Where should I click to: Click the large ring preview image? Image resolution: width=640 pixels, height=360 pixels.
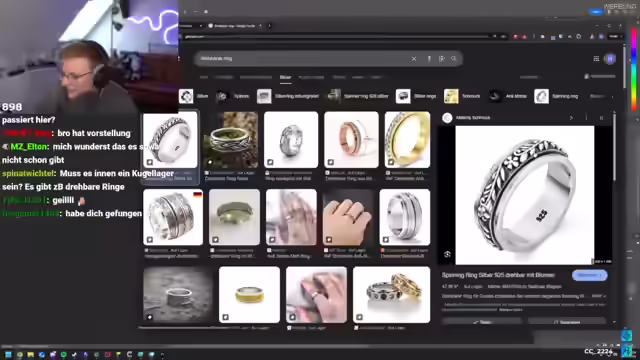(x=524, y=195)
